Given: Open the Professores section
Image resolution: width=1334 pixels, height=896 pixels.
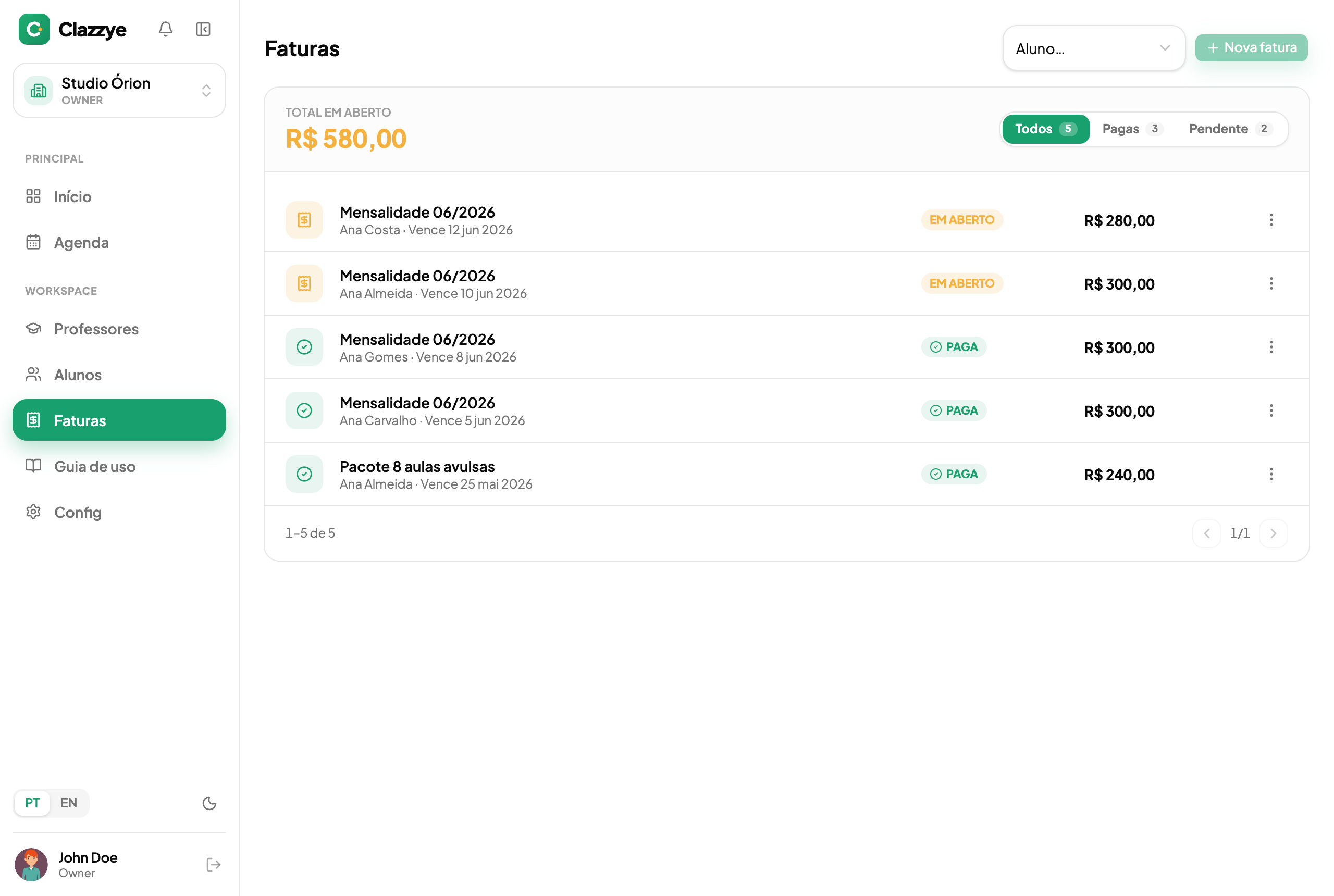Looking at the screenshot, I should pos(119,329).
